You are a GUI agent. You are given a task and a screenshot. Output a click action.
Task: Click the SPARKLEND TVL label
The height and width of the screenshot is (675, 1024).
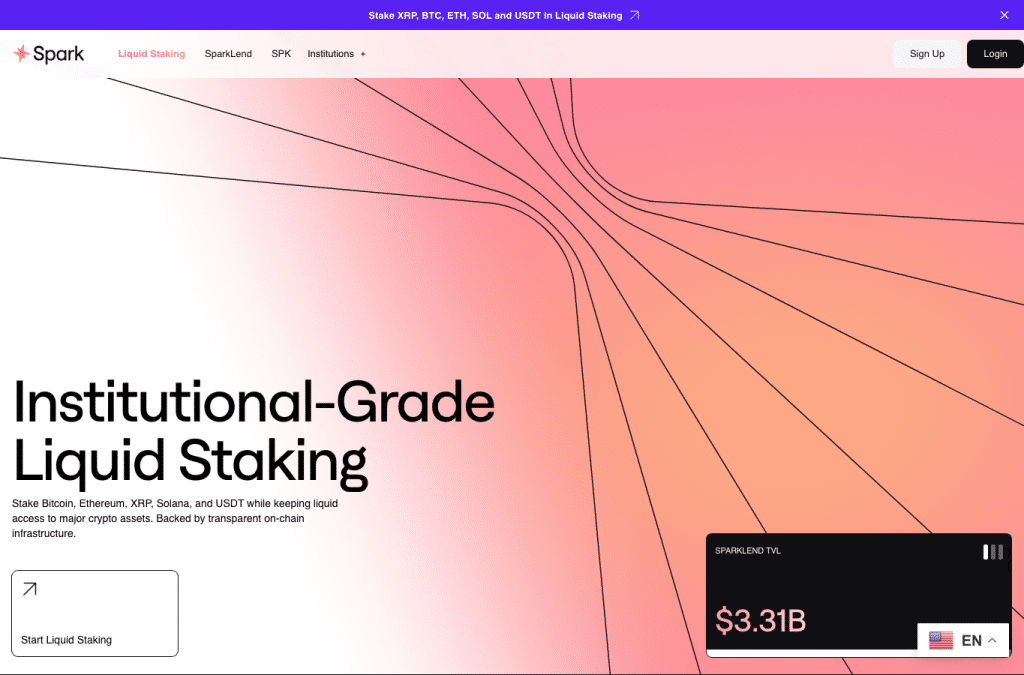(748, 550)
